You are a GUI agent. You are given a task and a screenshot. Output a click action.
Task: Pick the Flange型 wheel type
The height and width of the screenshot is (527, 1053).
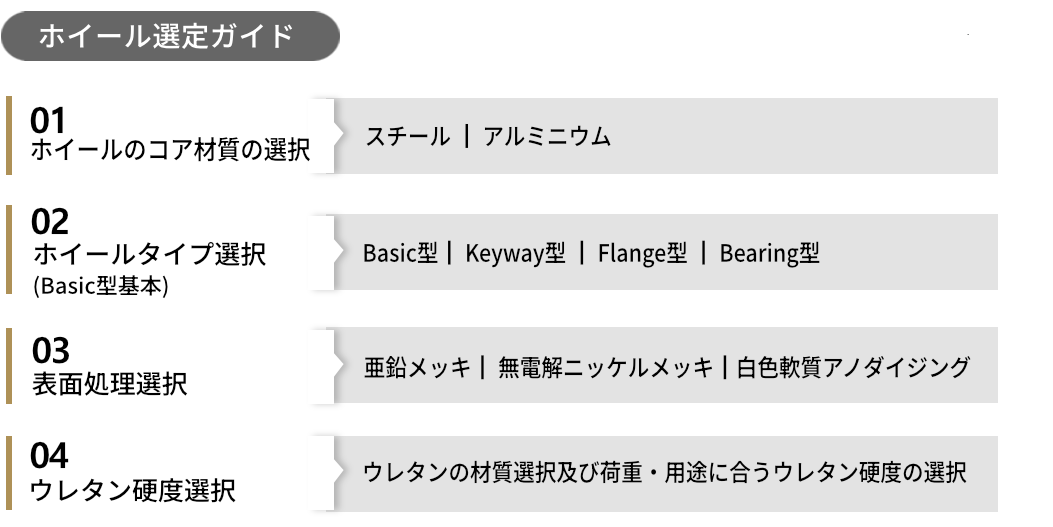coord(642,253)
